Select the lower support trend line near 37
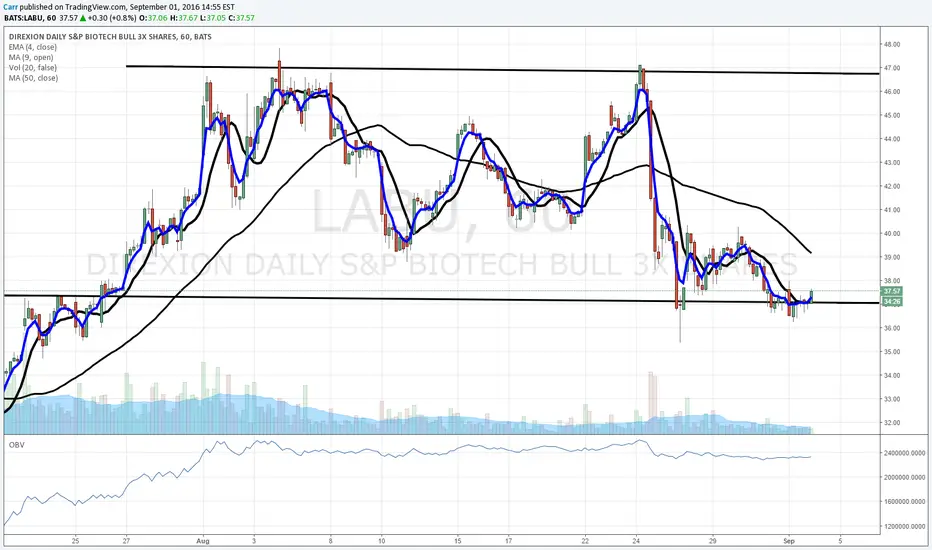 tap(441, 299)
